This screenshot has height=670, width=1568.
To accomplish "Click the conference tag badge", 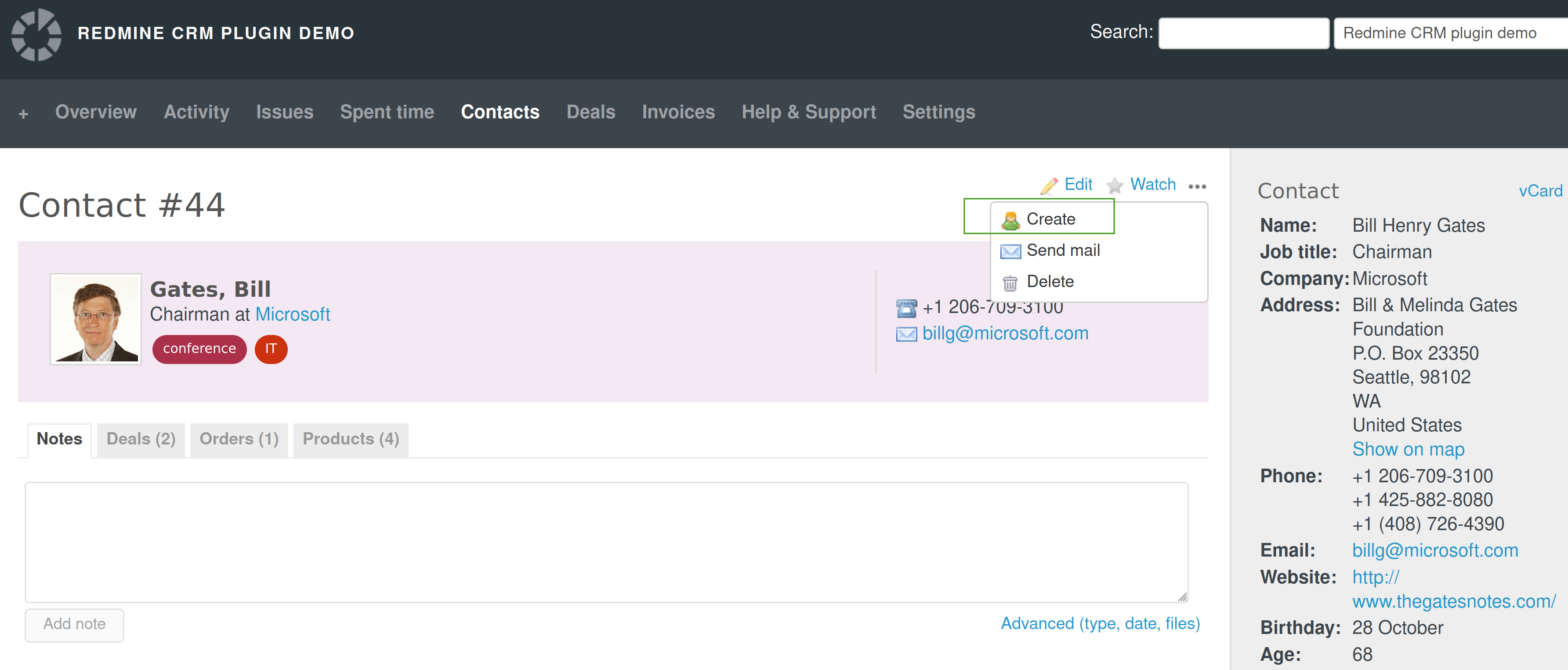I will pyautogui.click(x=199, y=349).
